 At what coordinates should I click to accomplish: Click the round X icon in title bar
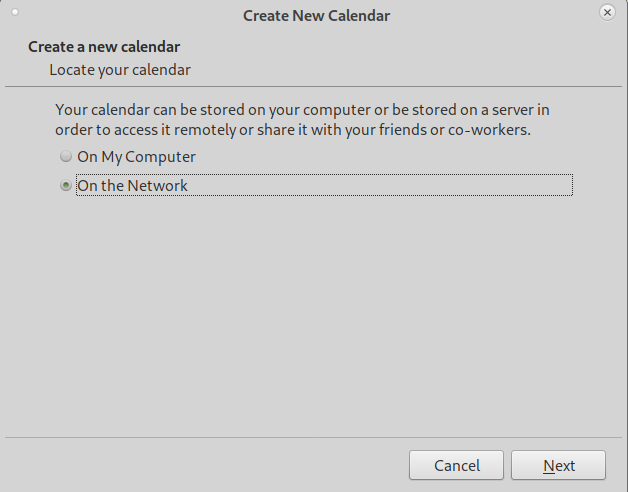607,13
